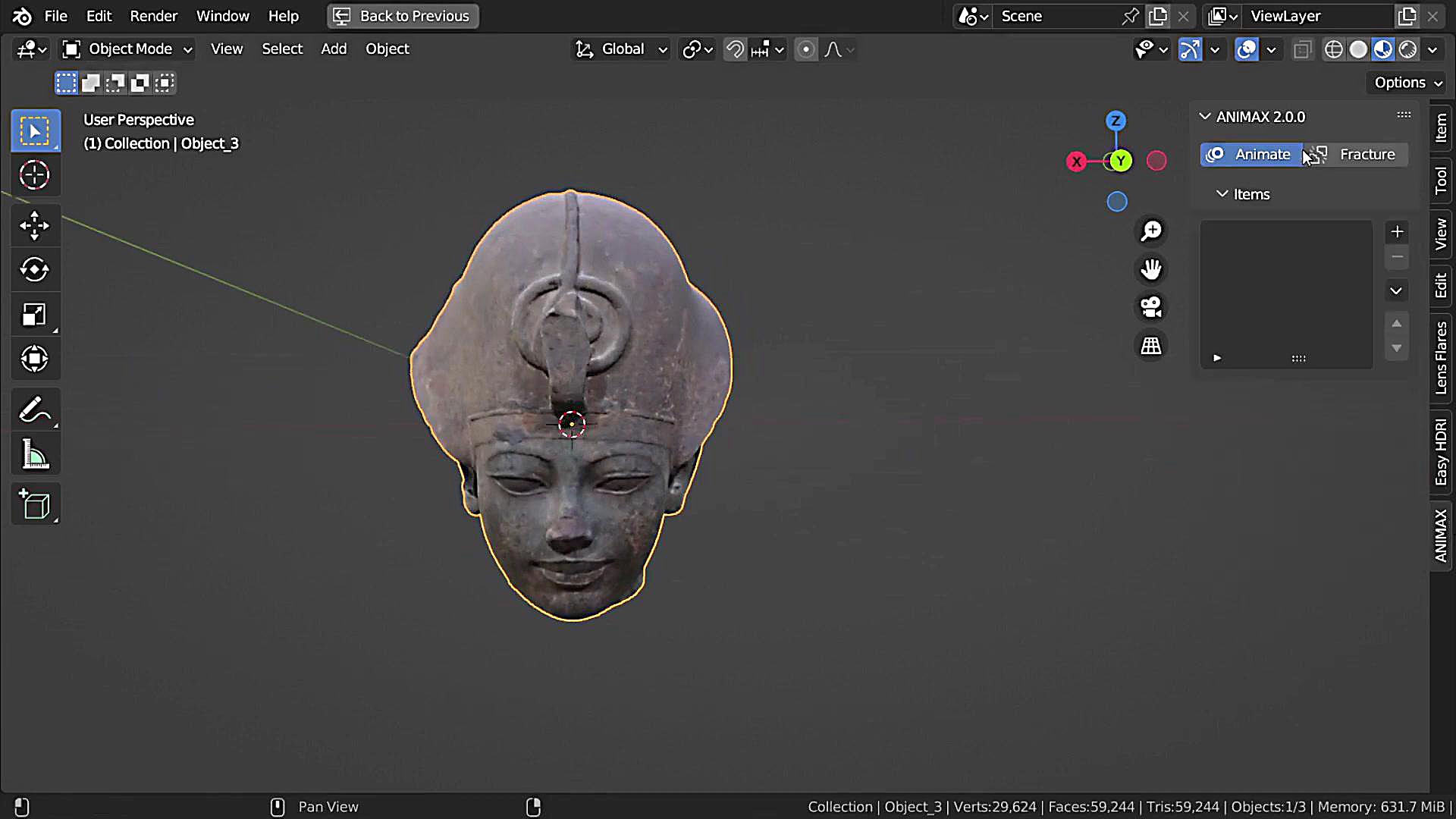Toggle show gizmos
Viewport: 1456px width, 819px height.
pos(1191,49)
